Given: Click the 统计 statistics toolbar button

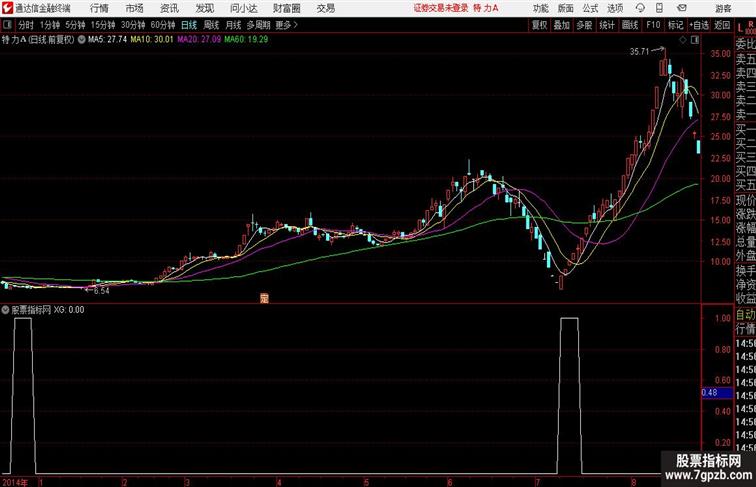Looking at the screenshot, I should 607,25.
